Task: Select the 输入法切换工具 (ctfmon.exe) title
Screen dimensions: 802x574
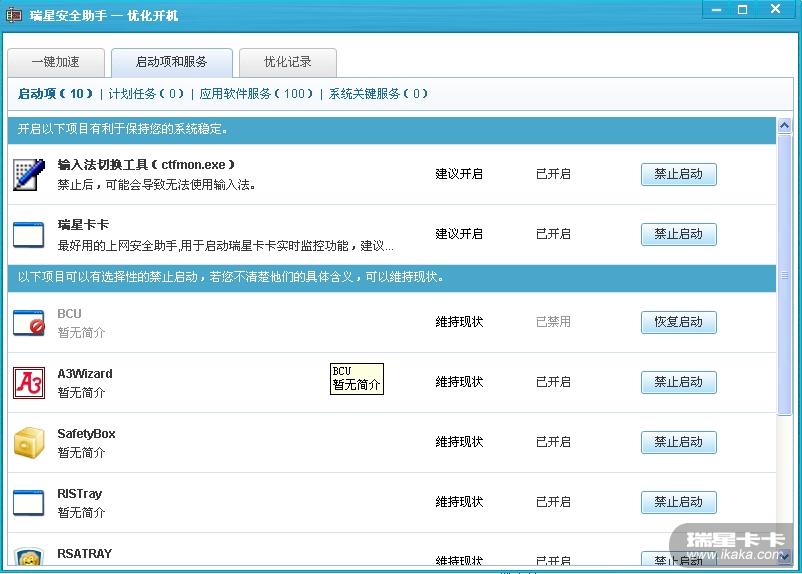Action: pos(146,165)
